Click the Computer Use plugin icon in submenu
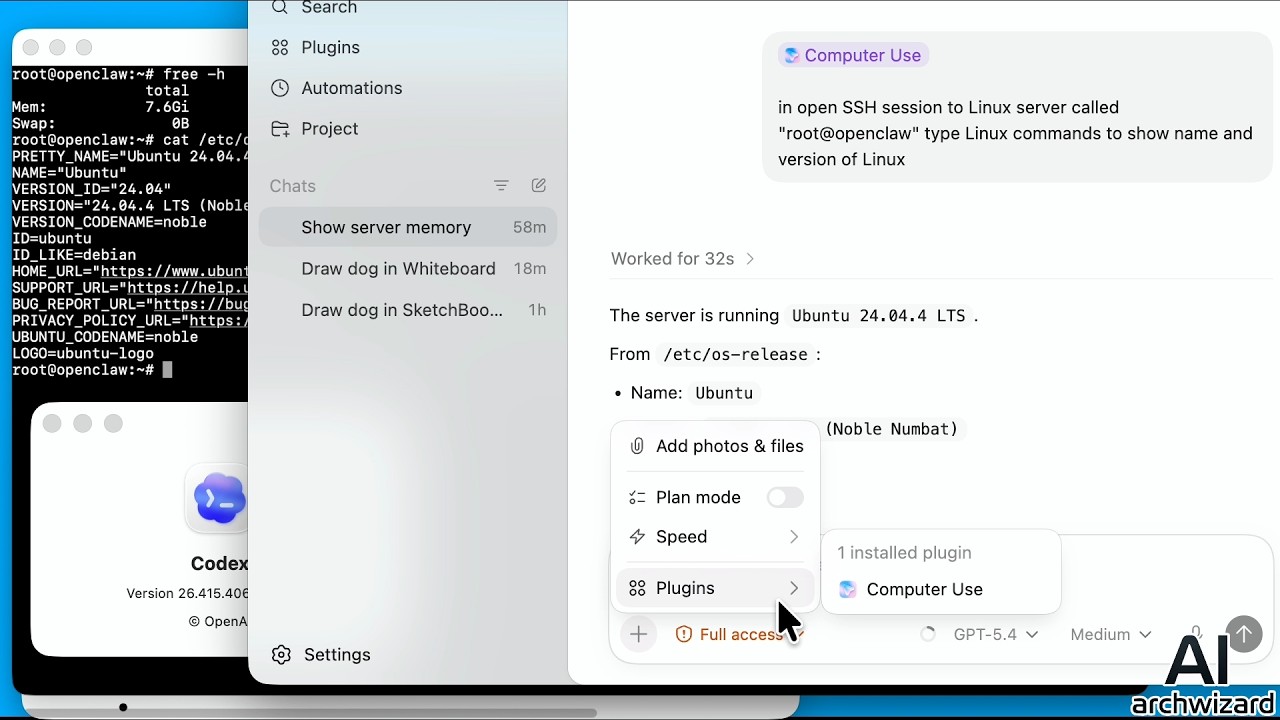This screenshot has width=1280, height=720. [848, 589]
